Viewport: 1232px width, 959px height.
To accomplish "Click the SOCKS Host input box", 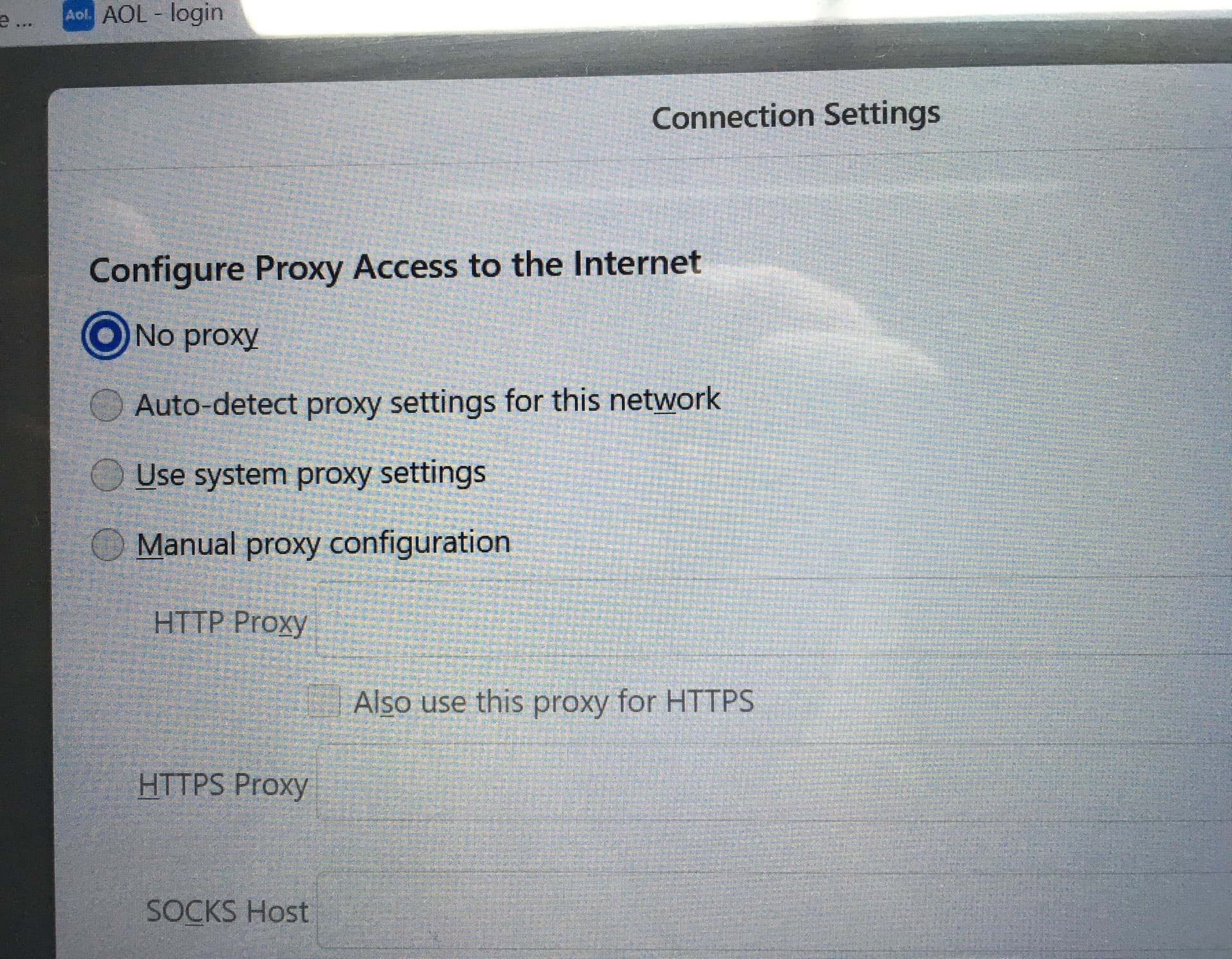I will 774,912.
